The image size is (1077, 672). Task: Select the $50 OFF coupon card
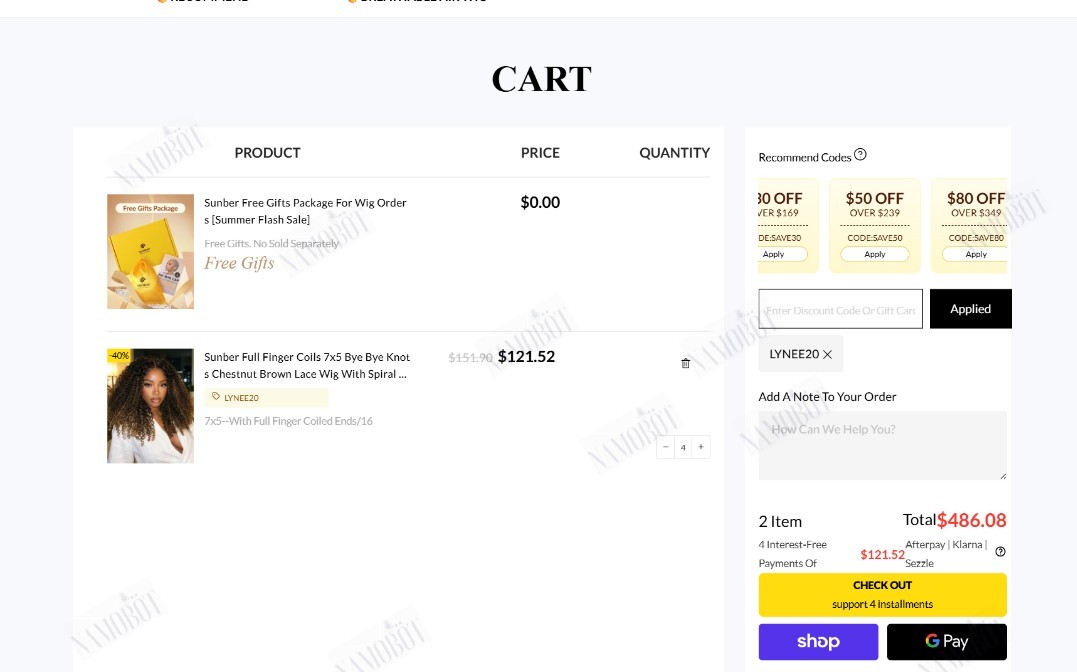tap(874, 225)
